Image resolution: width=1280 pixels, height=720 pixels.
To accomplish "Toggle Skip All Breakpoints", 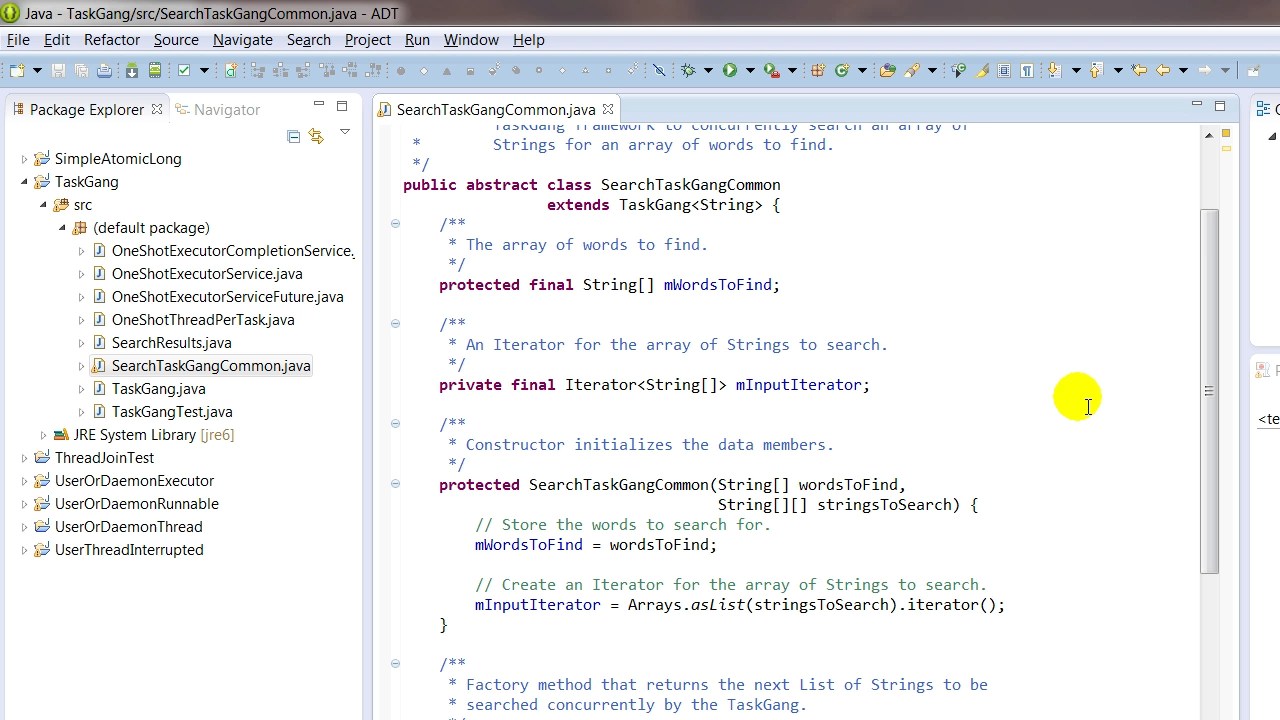I will point(659,70).
